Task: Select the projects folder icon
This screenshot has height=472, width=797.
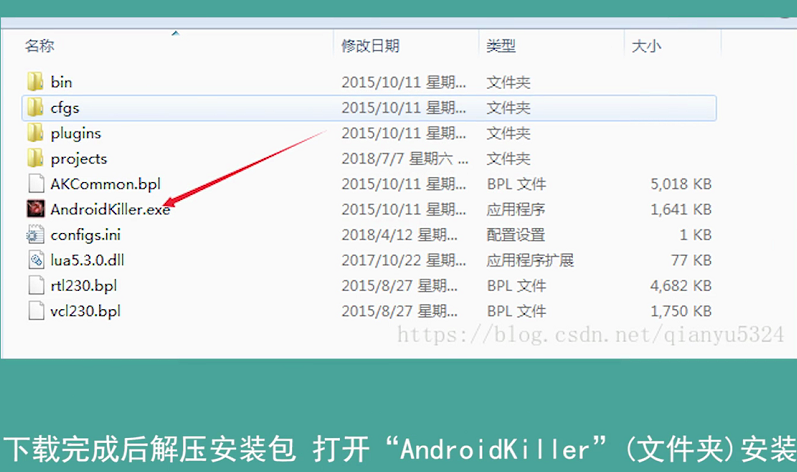Action: [35, 158]
